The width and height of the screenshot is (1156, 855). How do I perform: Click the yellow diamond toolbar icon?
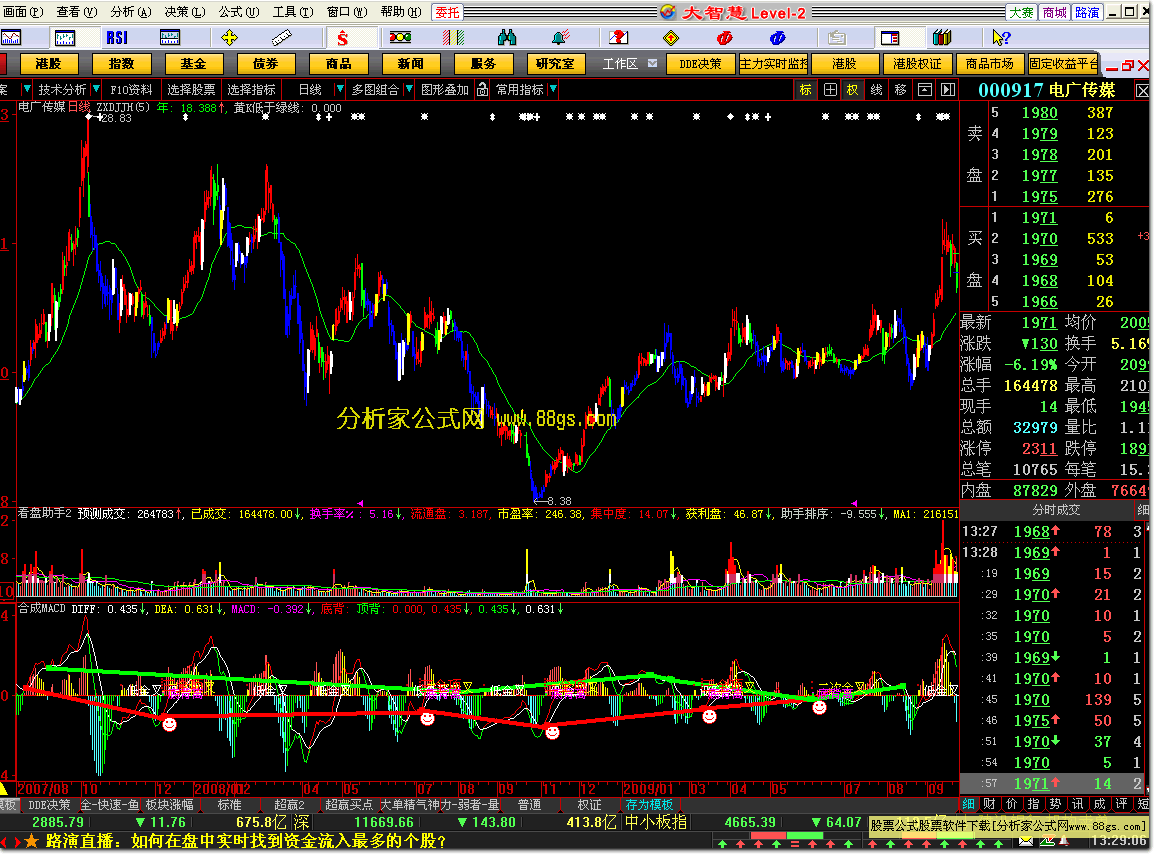[x=670, y=38]
